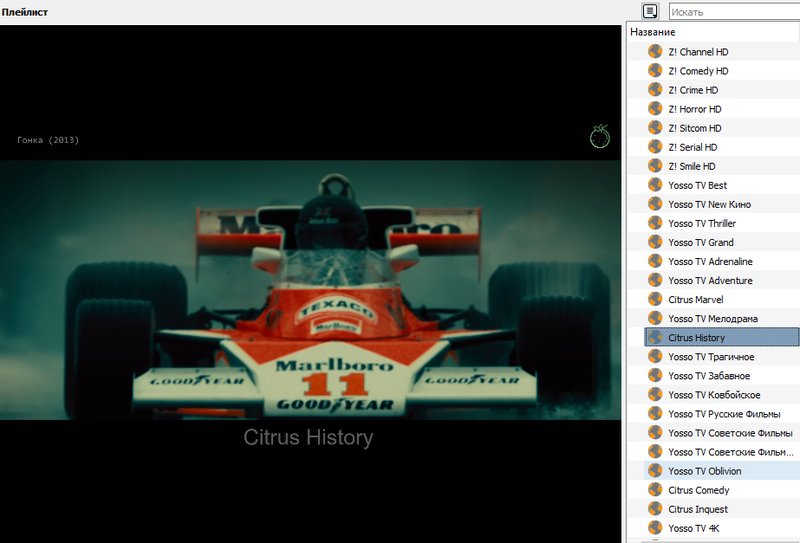Click the globe icon next to Z! Horror HD

(x=655, y=109)
